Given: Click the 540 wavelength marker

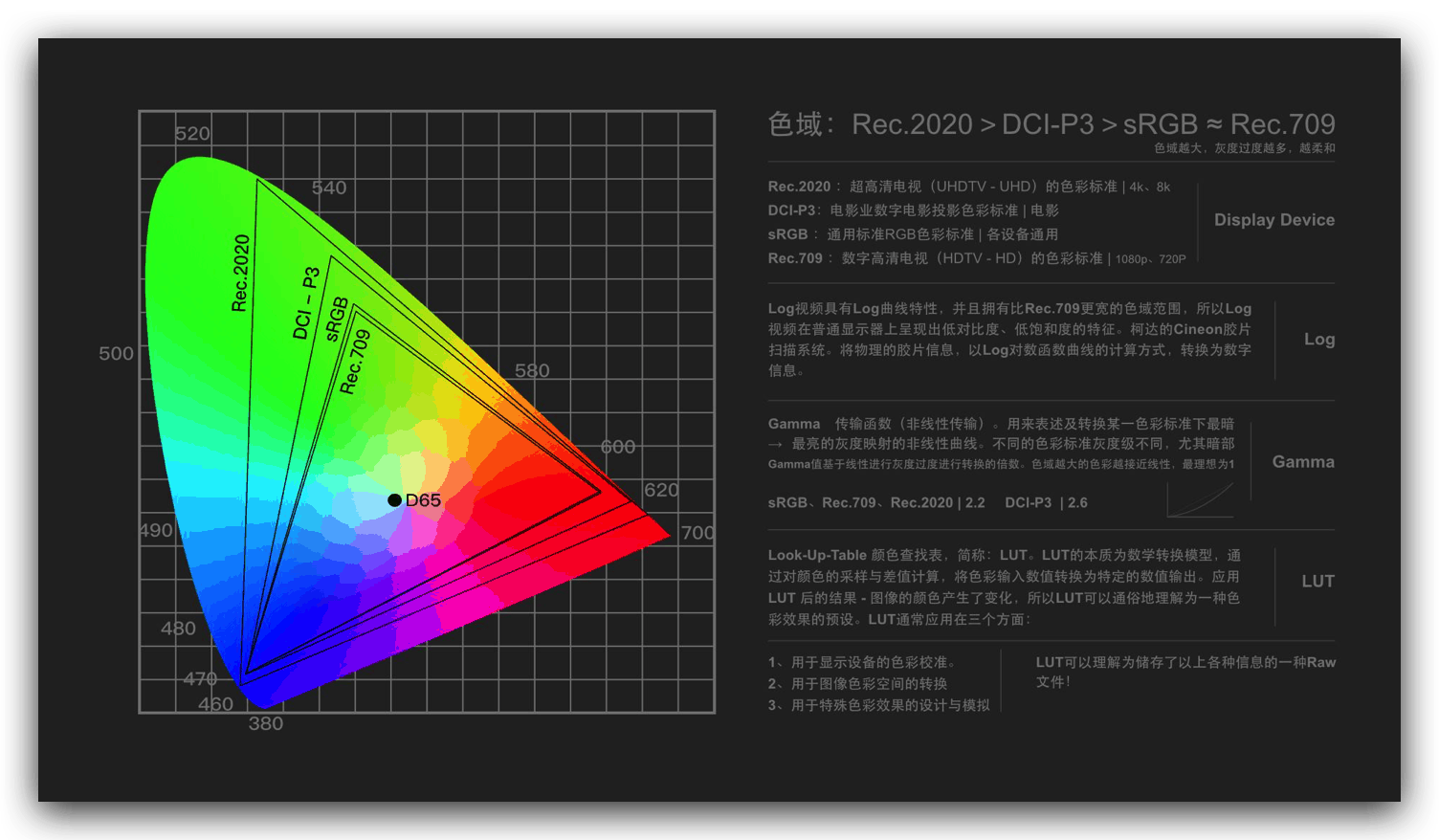Looking at the screenshot, I should (329, 188).
